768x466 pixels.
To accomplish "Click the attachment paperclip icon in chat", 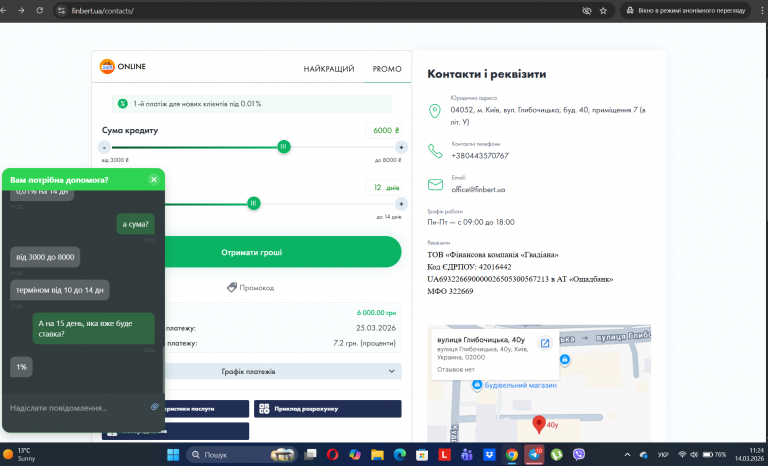I will pyautogui.click(x=155, y=407).
